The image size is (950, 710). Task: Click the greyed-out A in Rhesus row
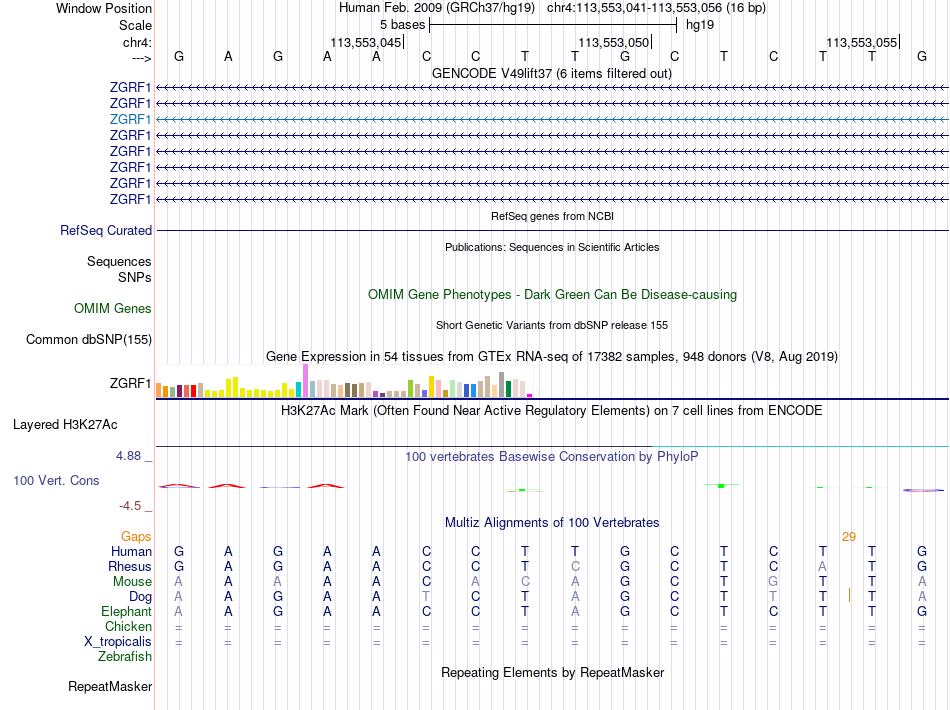[822, 566]
